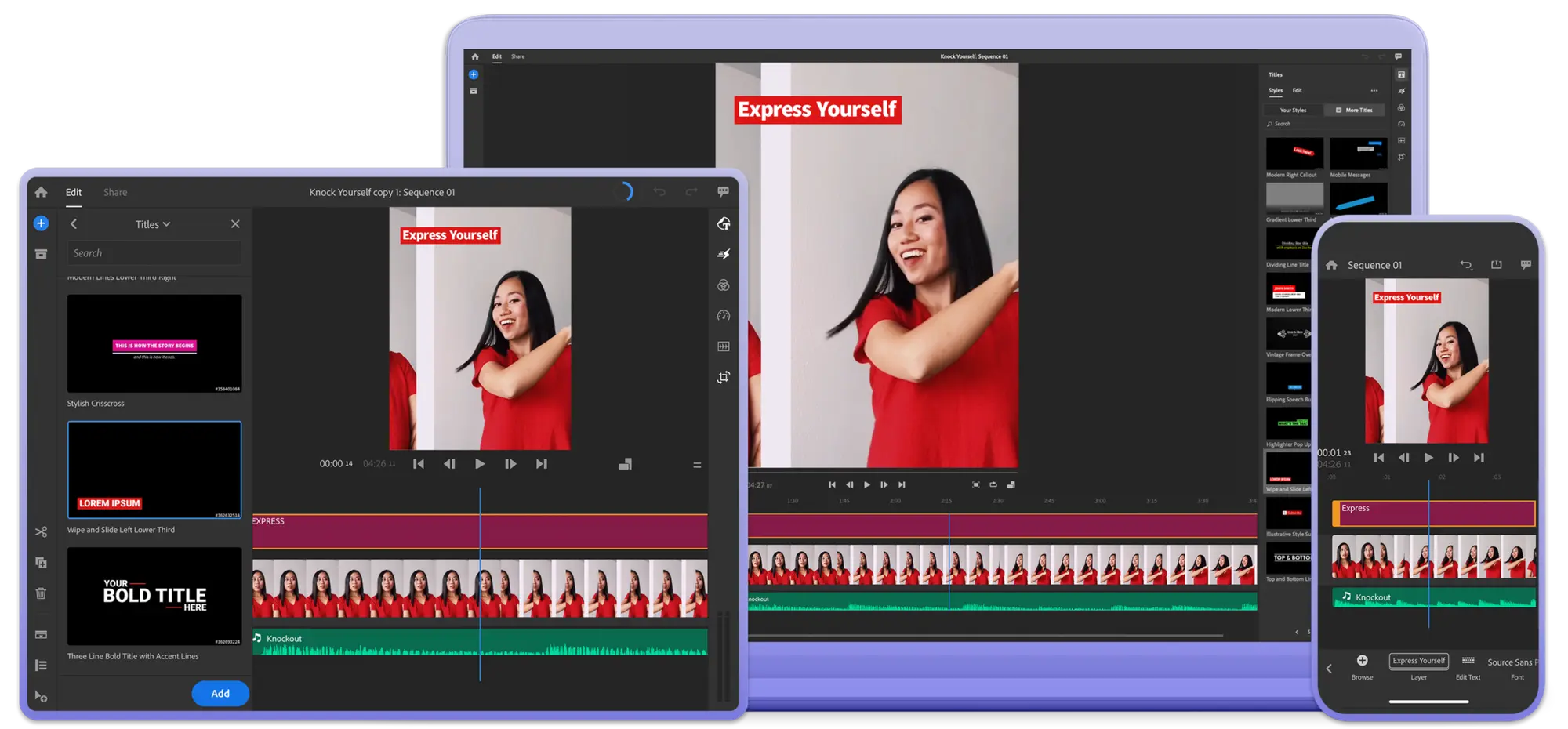The width and height of the screenshot is (1568, 729).
Task: Open the Transitions panel icon
Action: point(724,253)
